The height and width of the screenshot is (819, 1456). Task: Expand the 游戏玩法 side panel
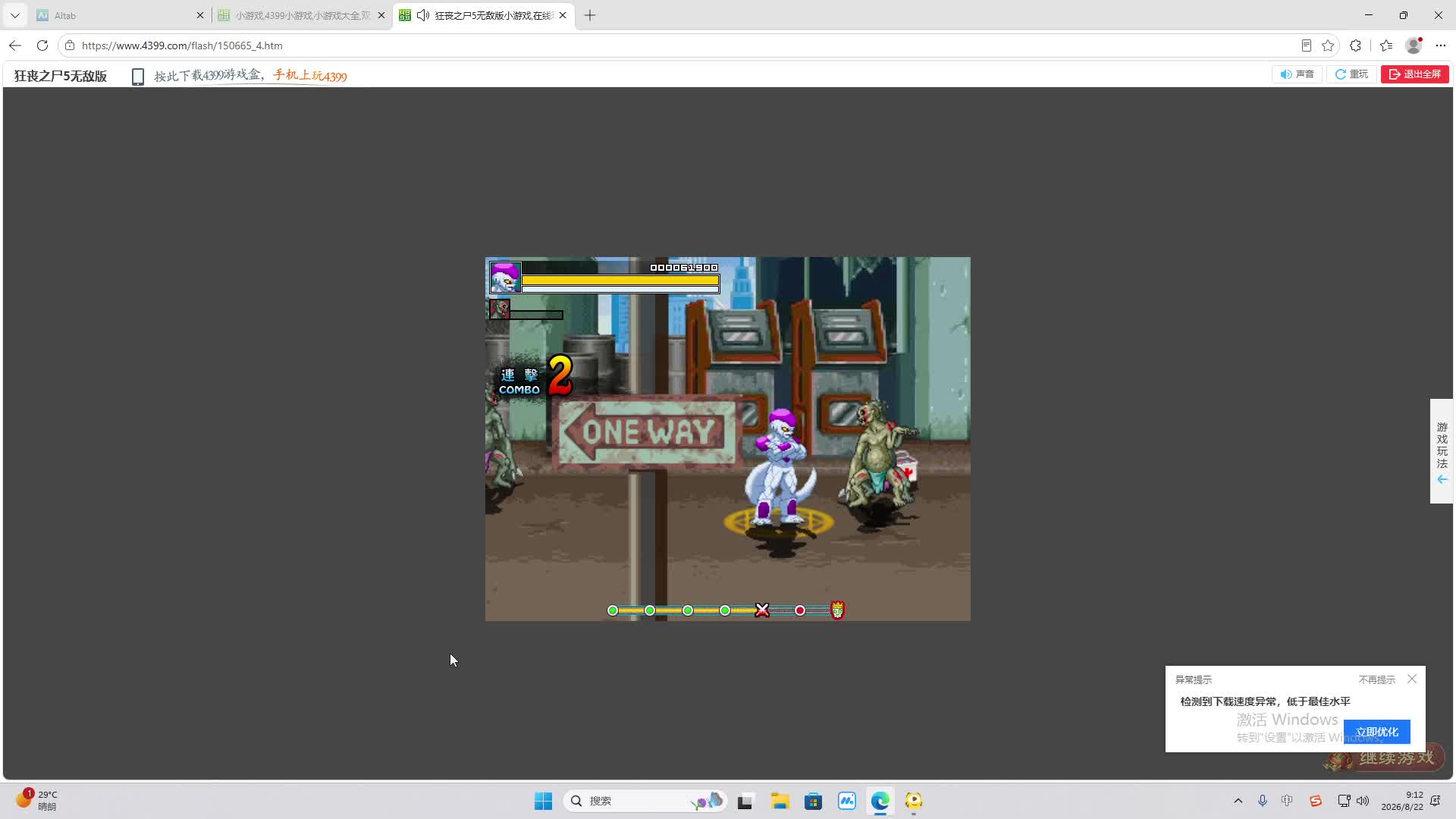1442,451
